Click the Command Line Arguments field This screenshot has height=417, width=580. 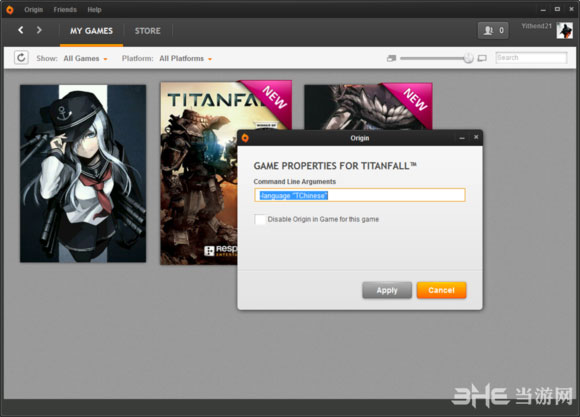point(360,195)
